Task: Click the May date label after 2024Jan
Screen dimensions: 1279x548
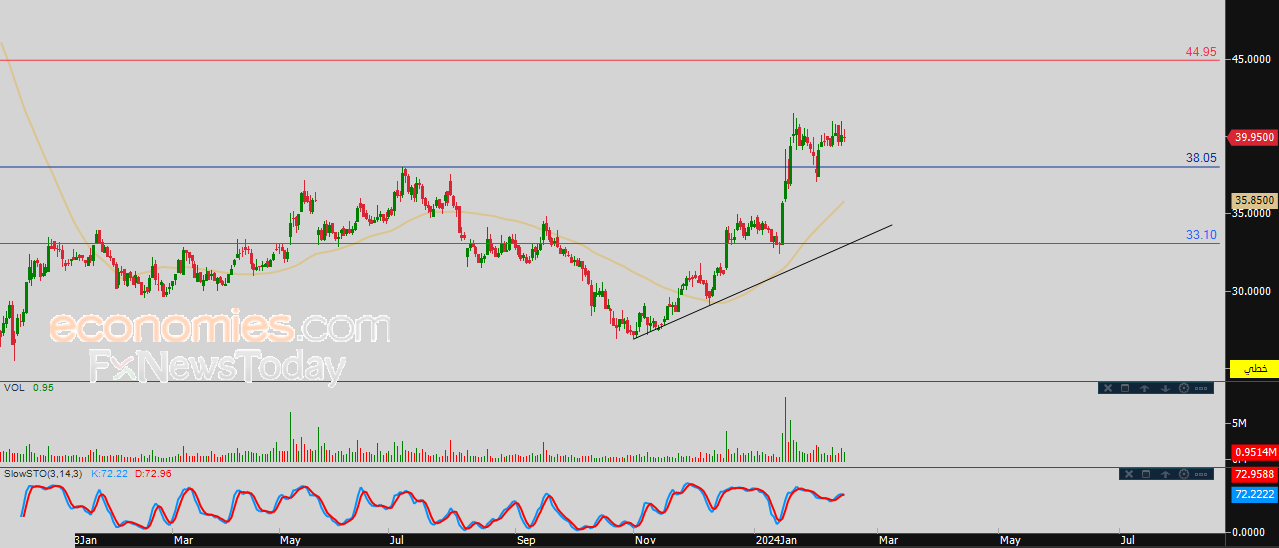Action: 1010,540
